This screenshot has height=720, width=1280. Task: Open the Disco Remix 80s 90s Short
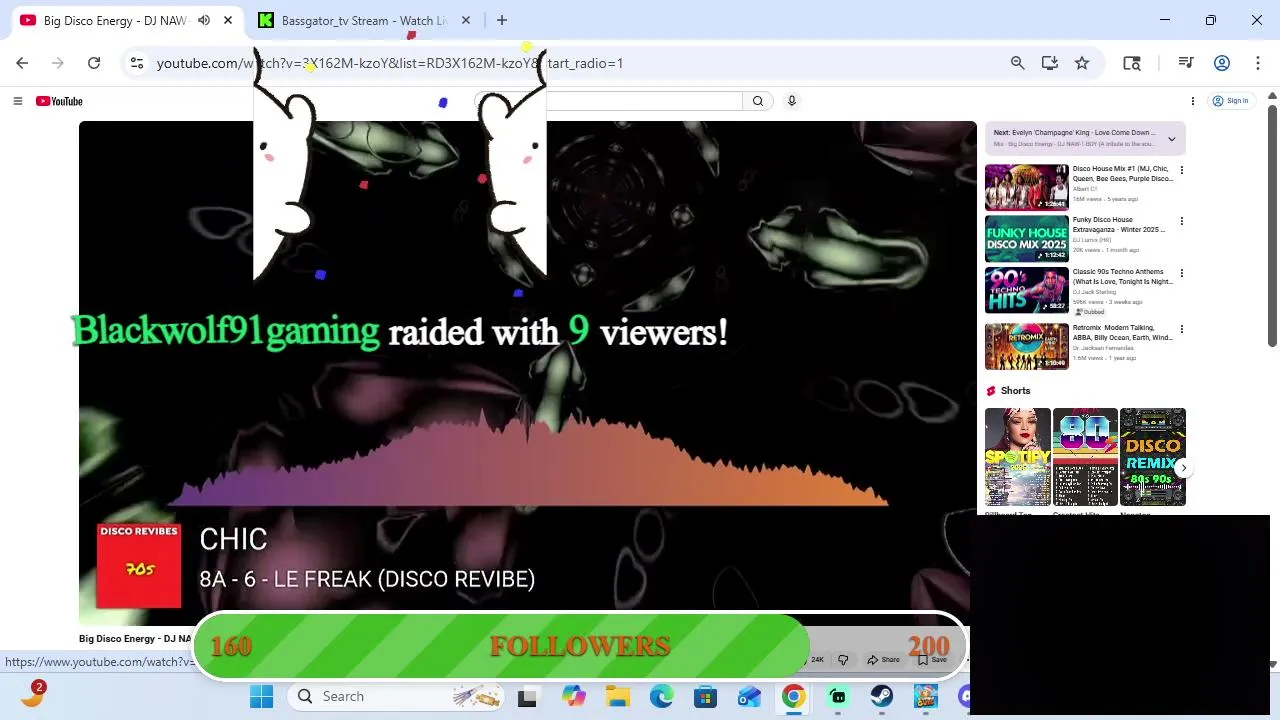1152,457
